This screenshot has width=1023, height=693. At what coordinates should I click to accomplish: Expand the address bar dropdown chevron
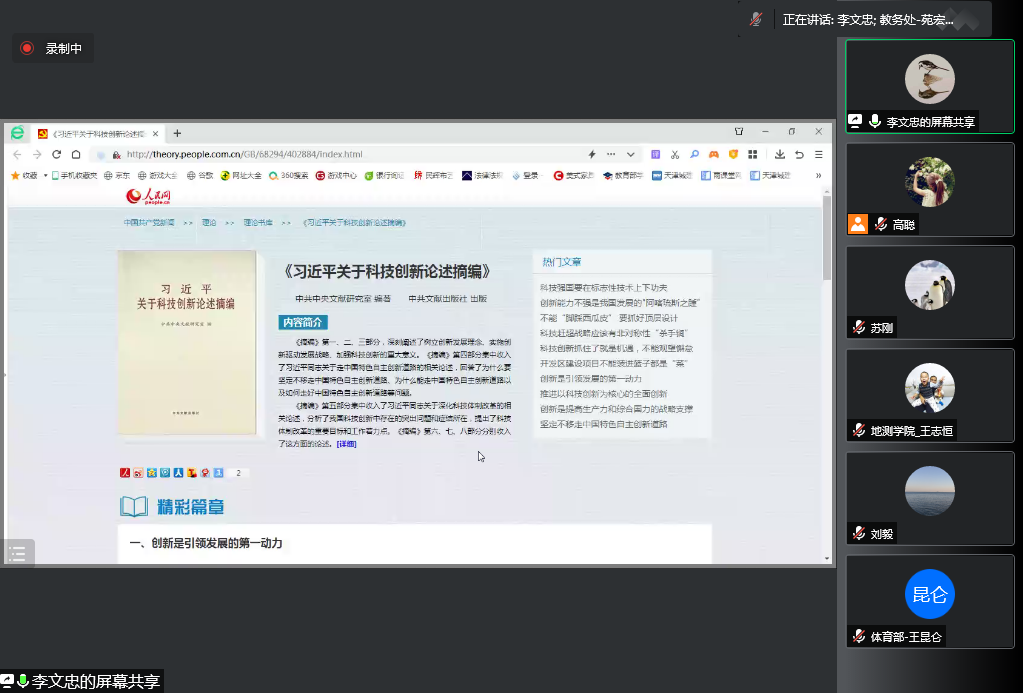coord(631,155)
